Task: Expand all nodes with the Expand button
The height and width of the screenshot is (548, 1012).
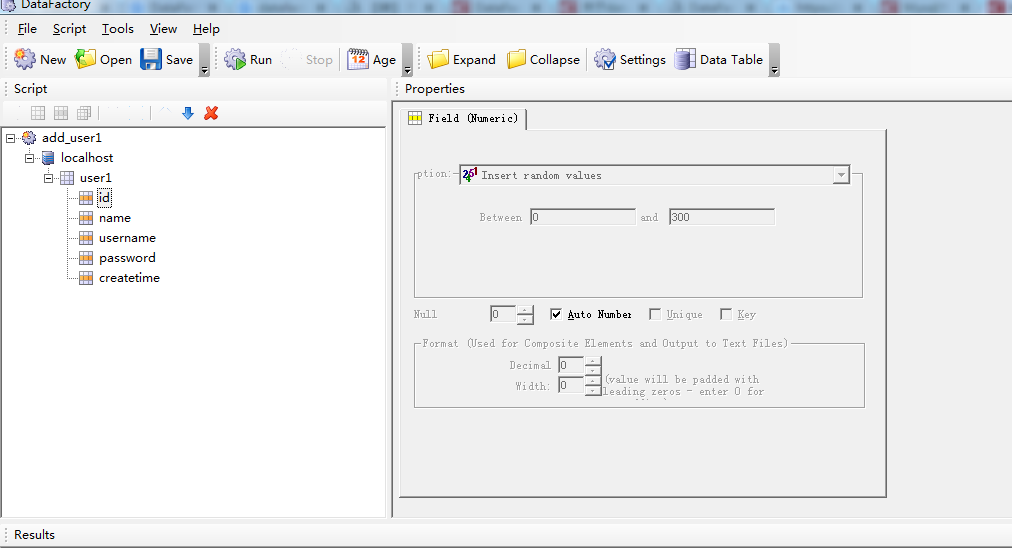Action: [x=461, y=59]
